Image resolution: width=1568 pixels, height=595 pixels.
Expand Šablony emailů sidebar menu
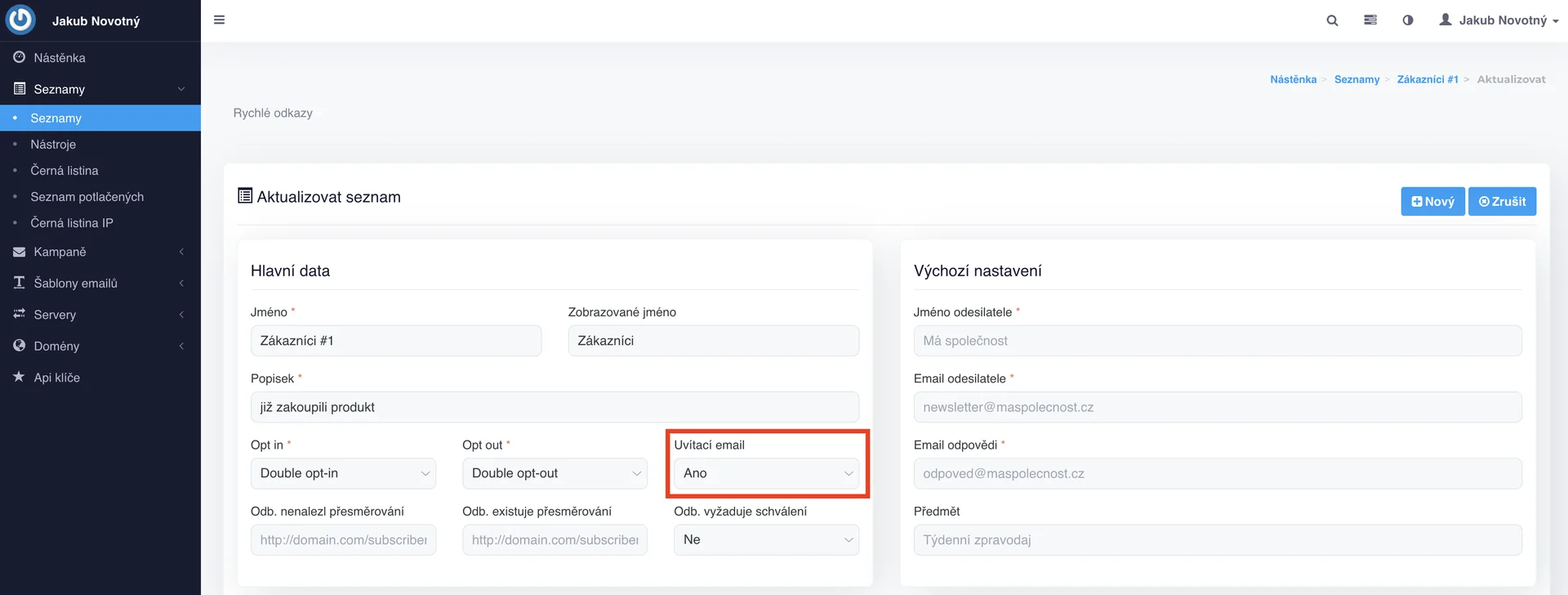tap(75, 283)
